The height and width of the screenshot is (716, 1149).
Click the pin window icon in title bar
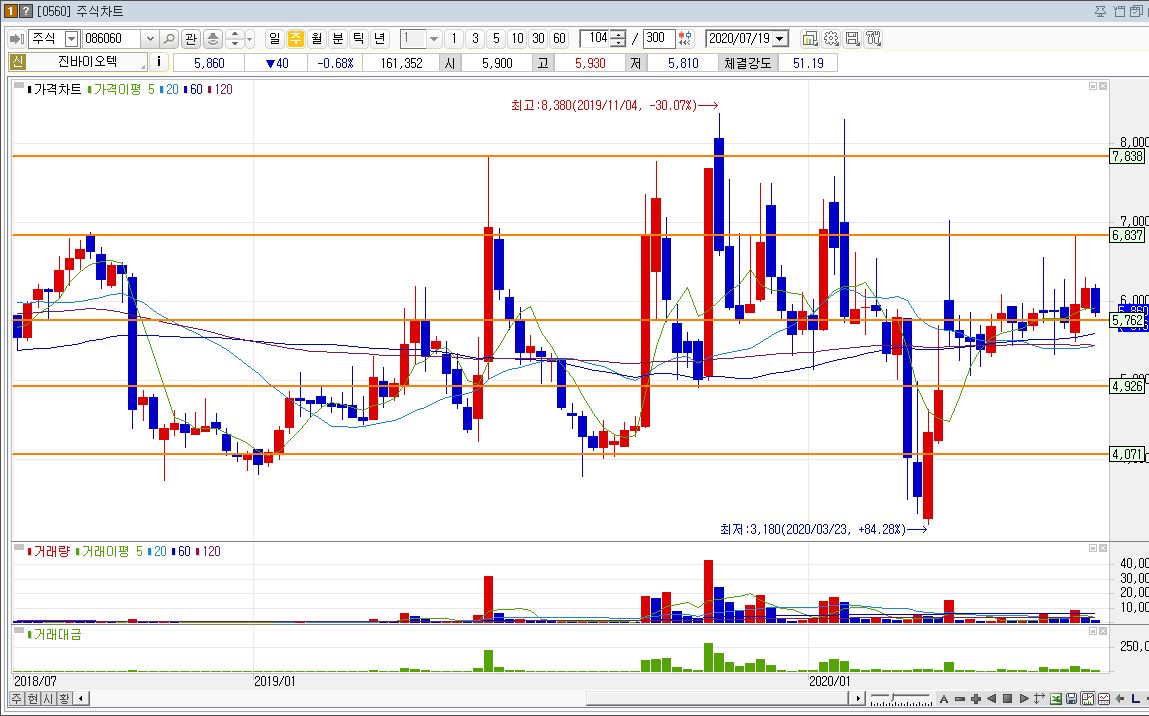pyautogui.click(x=1100, y=11)
